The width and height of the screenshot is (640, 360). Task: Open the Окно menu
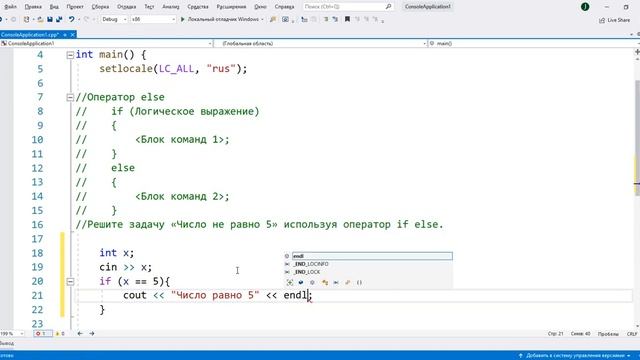coord(260,7)
